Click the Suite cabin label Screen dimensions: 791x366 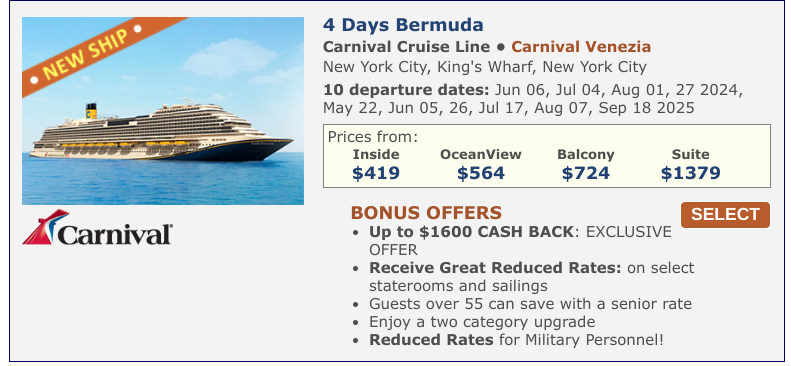coord(691,154)
